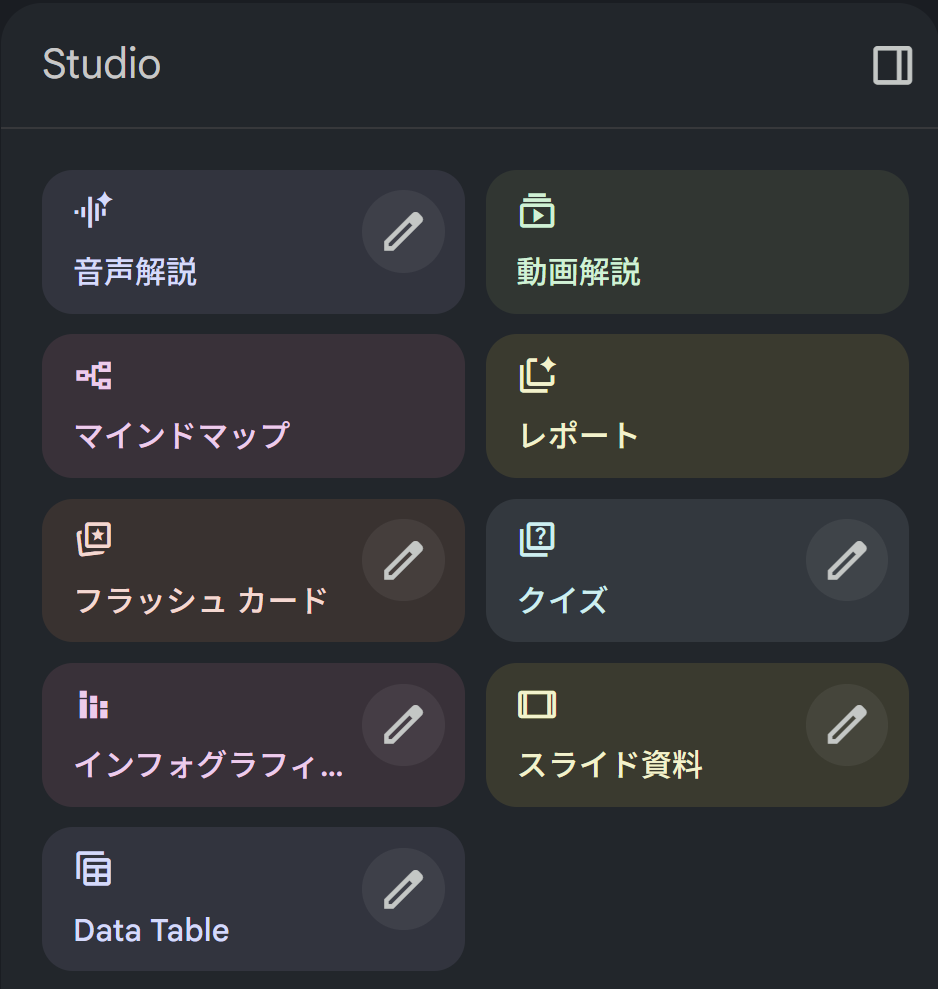
Task: Click the slide deck icon on スライド資料
Action: [x=537, y=705]
